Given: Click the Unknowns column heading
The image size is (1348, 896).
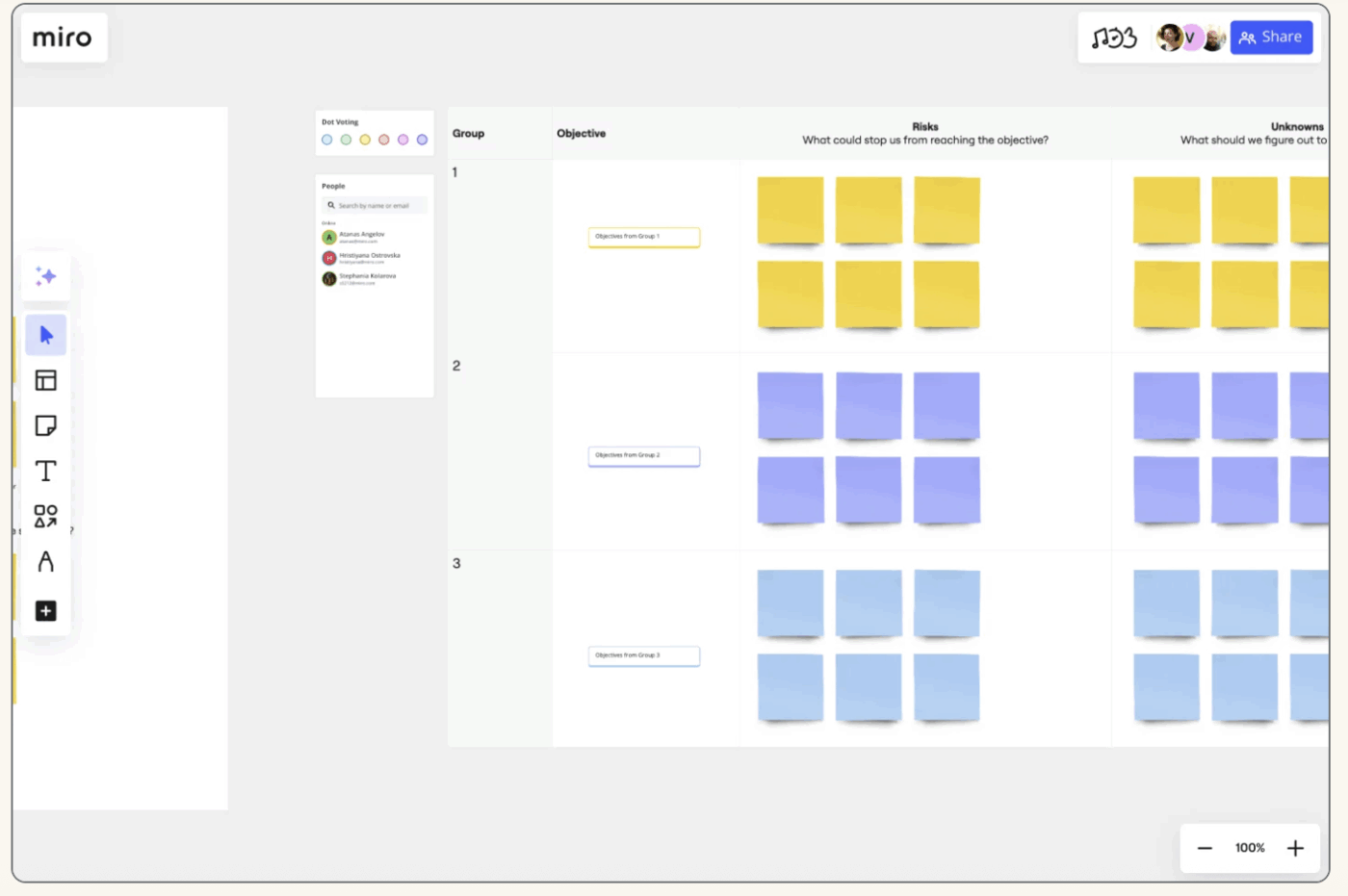Looking at the screenshot, I should tap(1297, 127).
